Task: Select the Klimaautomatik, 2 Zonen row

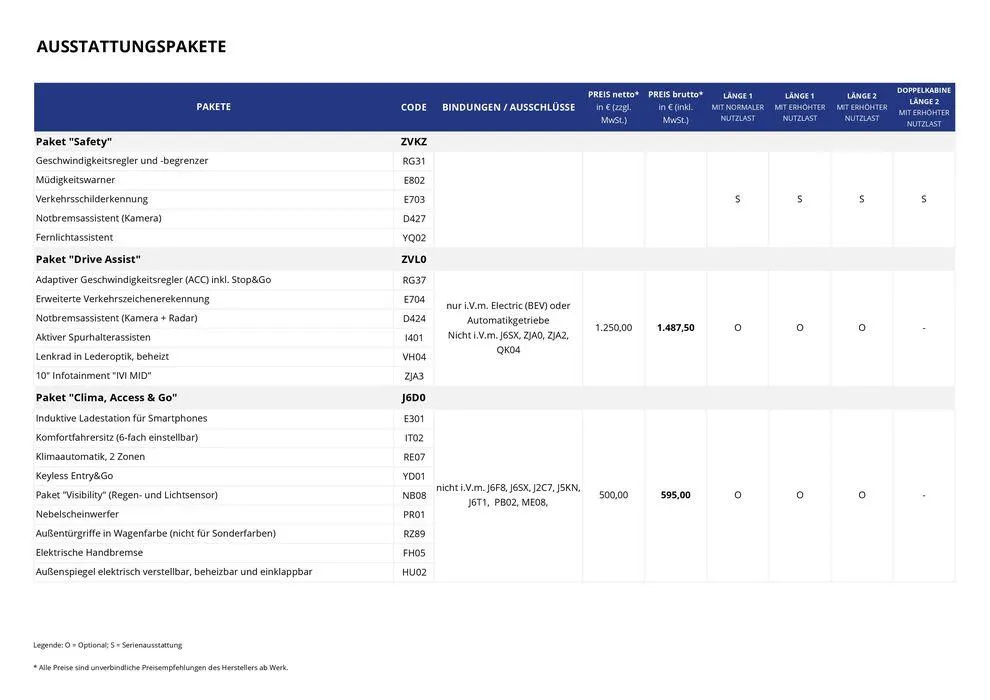Action: coord(90,457)
